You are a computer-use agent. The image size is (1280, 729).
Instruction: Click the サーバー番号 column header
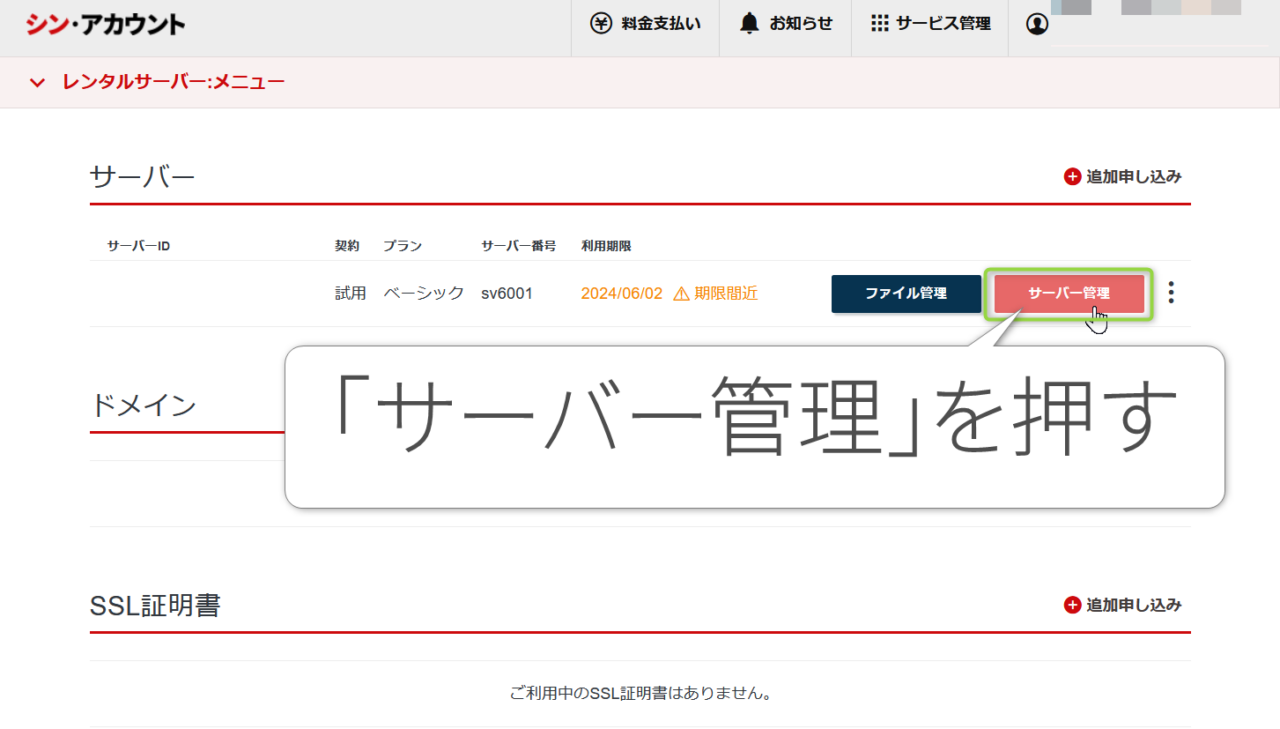coord(518,246)
